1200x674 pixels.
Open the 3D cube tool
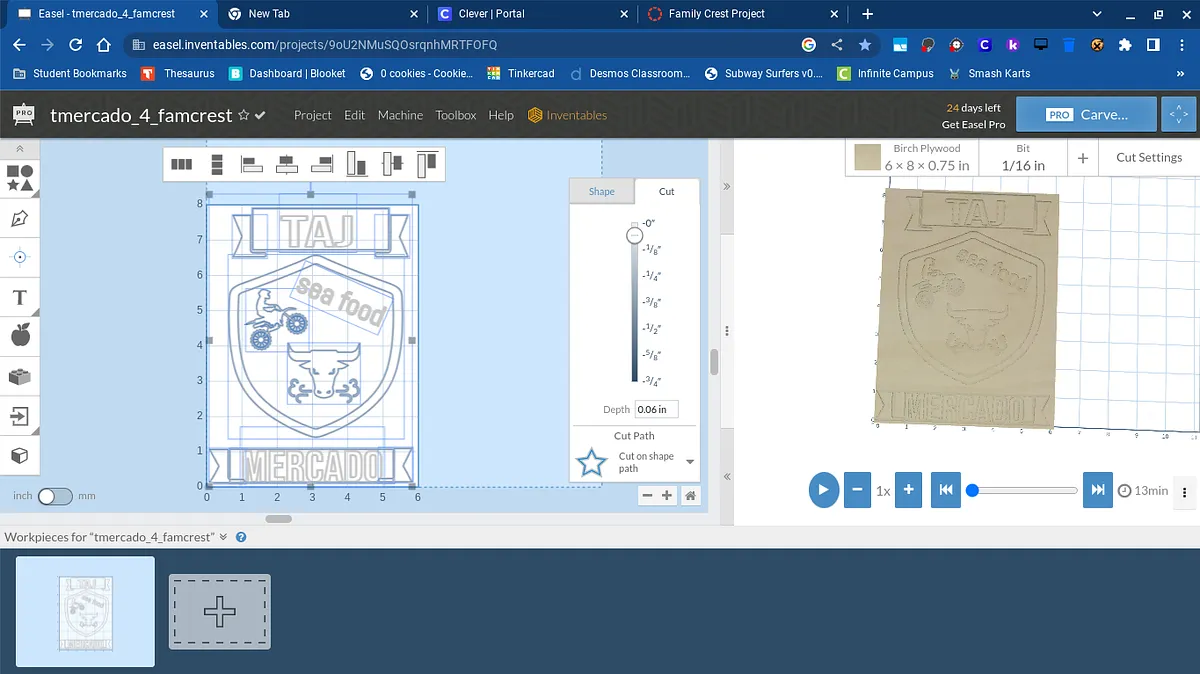[x=19, y=455]
